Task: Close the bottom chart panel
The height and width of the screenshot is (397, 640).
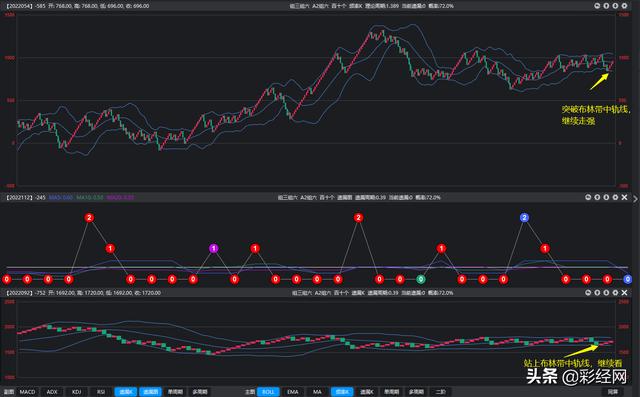Action: pyautogui.click(x=624, y=293)
